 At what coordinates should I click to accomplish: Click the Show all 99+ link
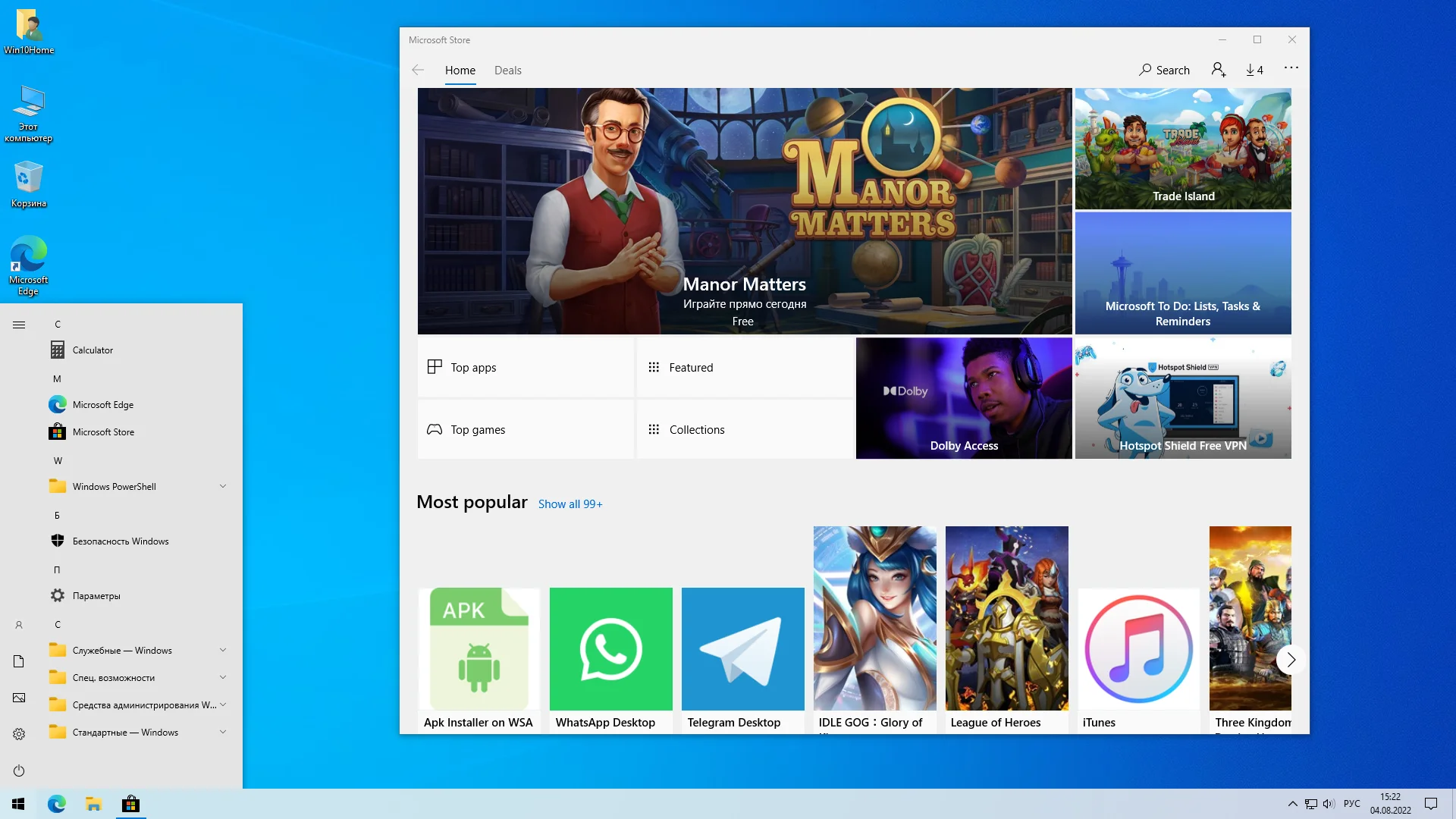pyautogui.click(x=570, y=504)
